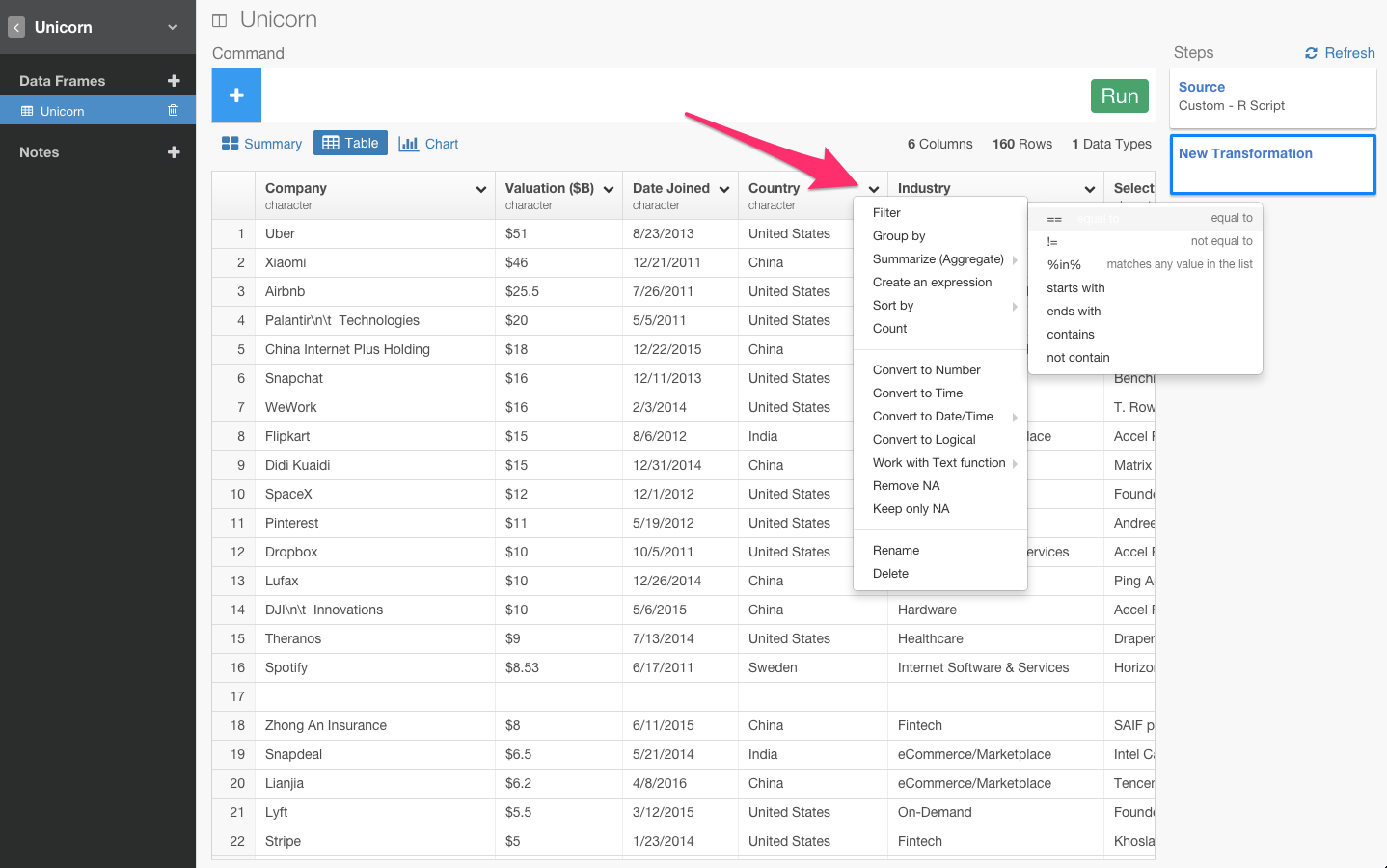The image size is (1387, 868).
Task: Select the == equal to filter operator
Action: pos(1145,219)
